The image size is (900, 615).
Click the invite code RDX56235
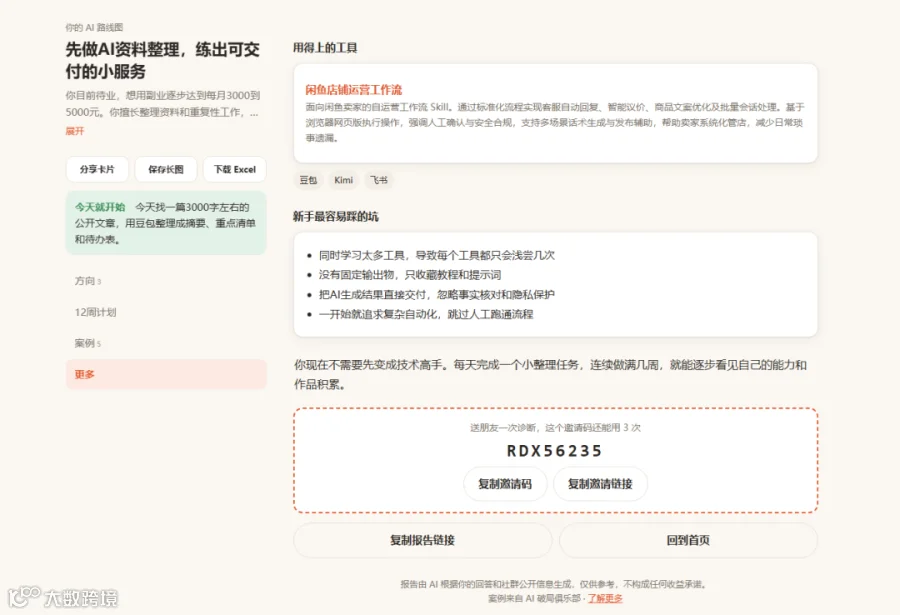click(554, 451)
